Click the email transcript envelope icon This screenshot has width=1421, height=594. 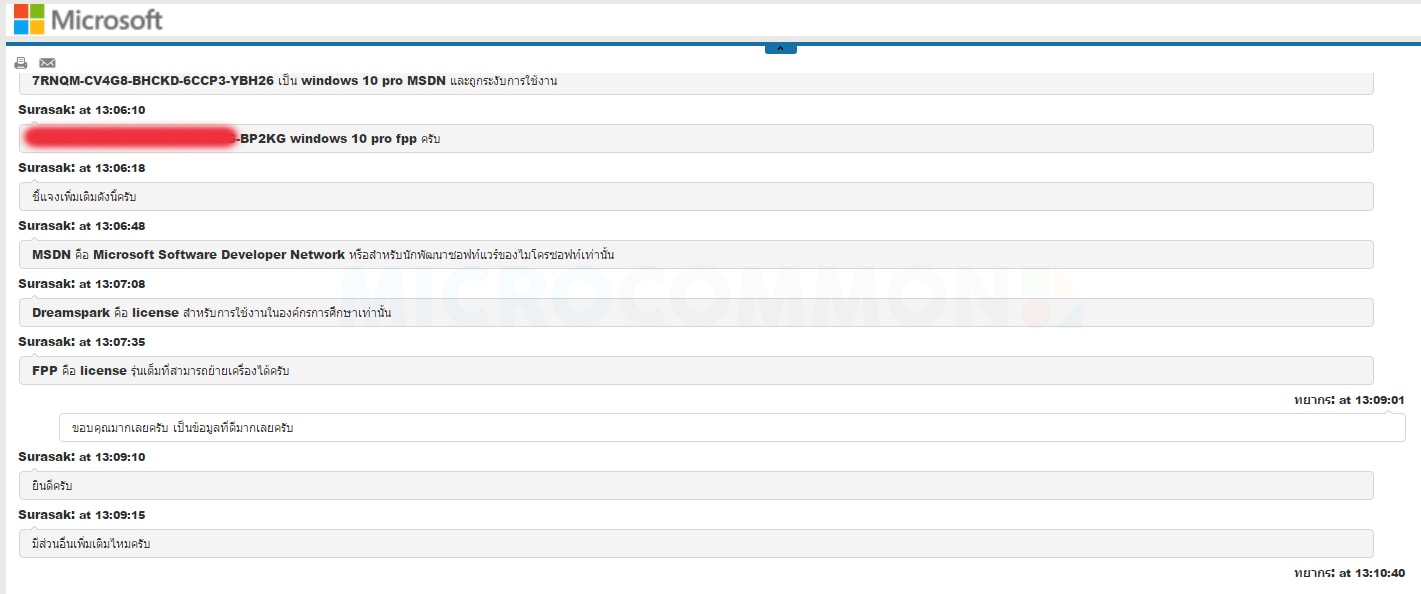[x=47, y=63]
